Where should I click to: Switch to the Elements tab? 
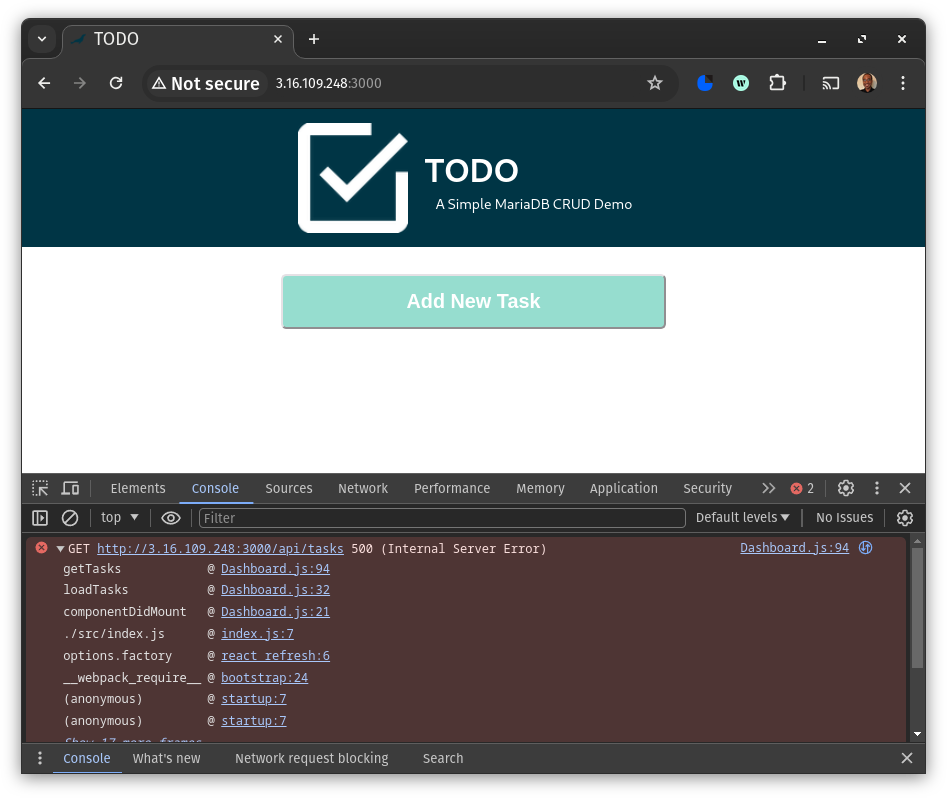138,488
